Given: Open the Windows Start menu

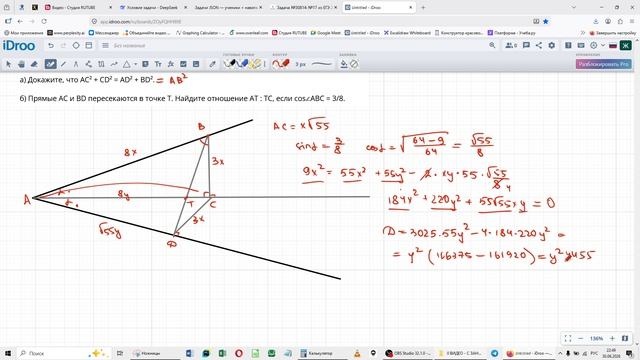Looking at the screenshot, I should (x=8, y=353).
